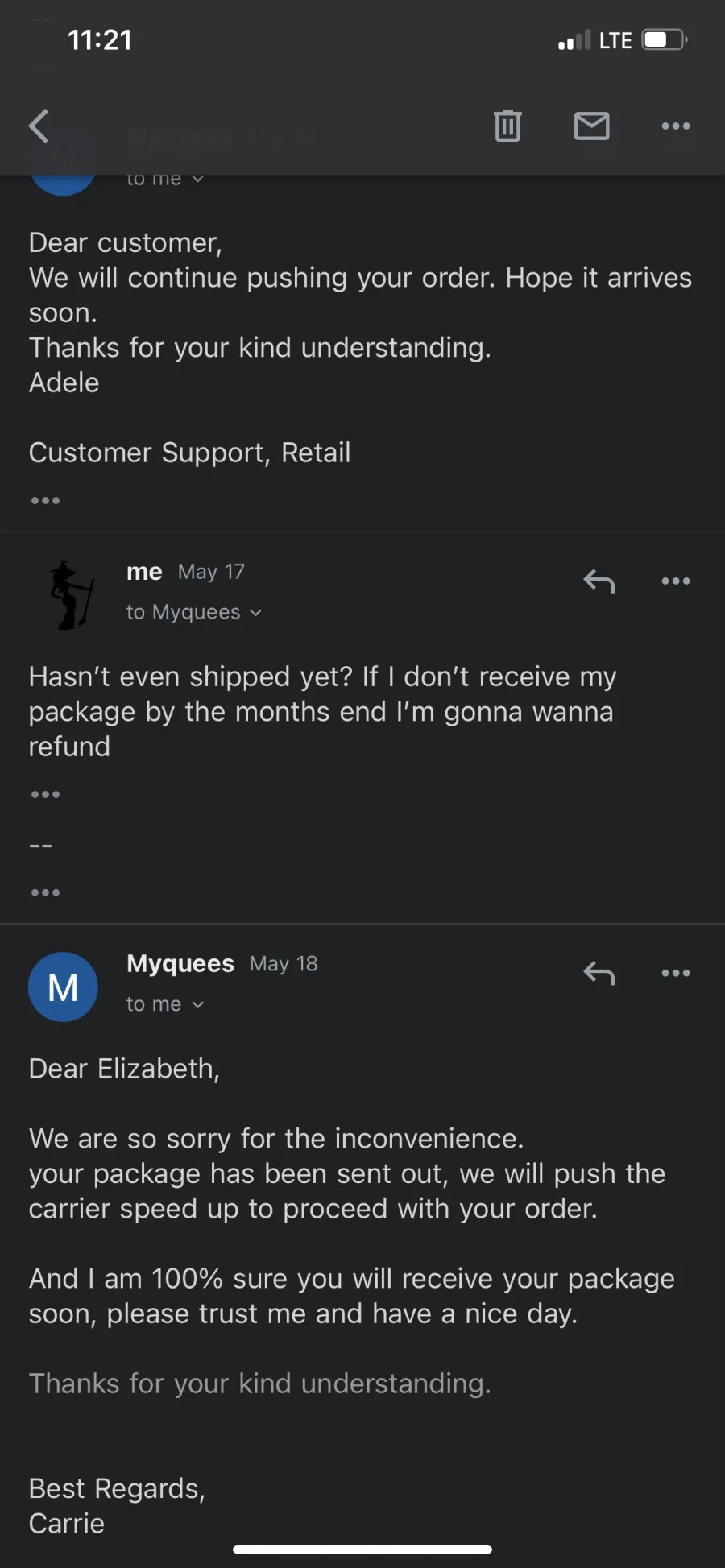Go back using the back arrow
The height and width of the screenshot is (1568, 725).
point(39,126)
